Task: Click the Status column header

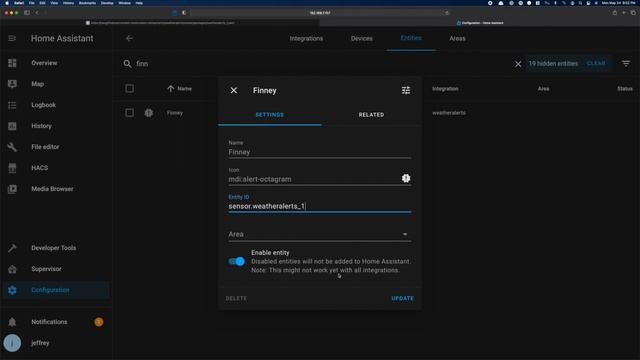Action: (624, 89)
